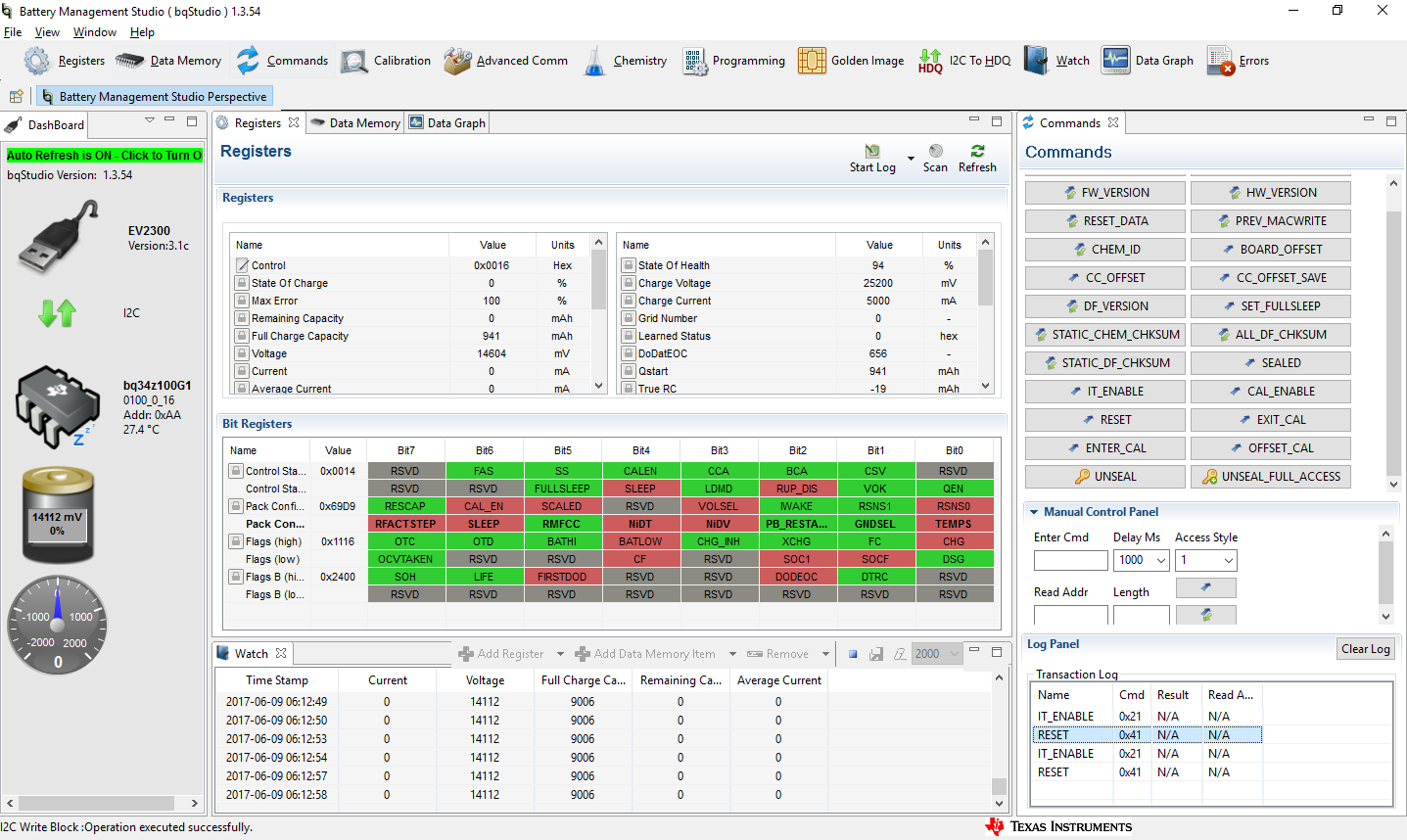Open the Access Style dropdown
Screen dimensions: 1407x840
point(1229,560)
